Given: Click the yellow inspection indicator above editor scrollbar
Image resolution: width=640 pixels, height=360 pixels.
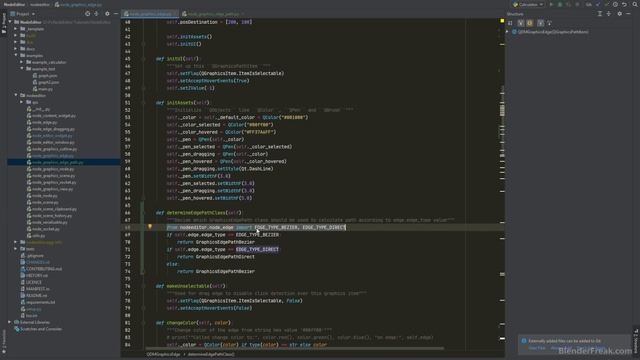Looking at the screenshot, I should point(502,21).
